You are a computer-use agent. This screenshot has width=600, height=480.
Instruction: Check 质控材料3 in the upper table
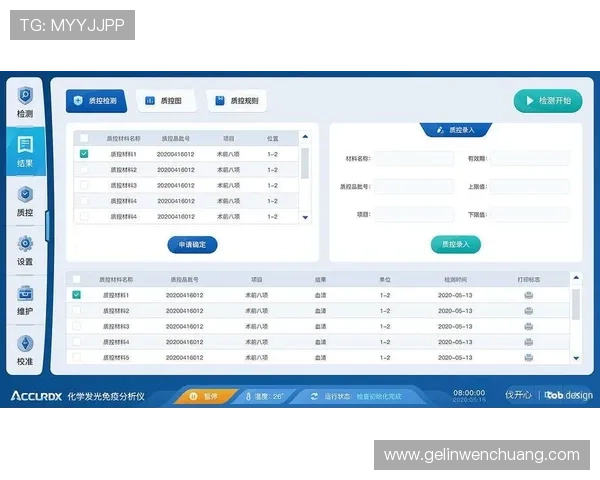coord(84,185)
